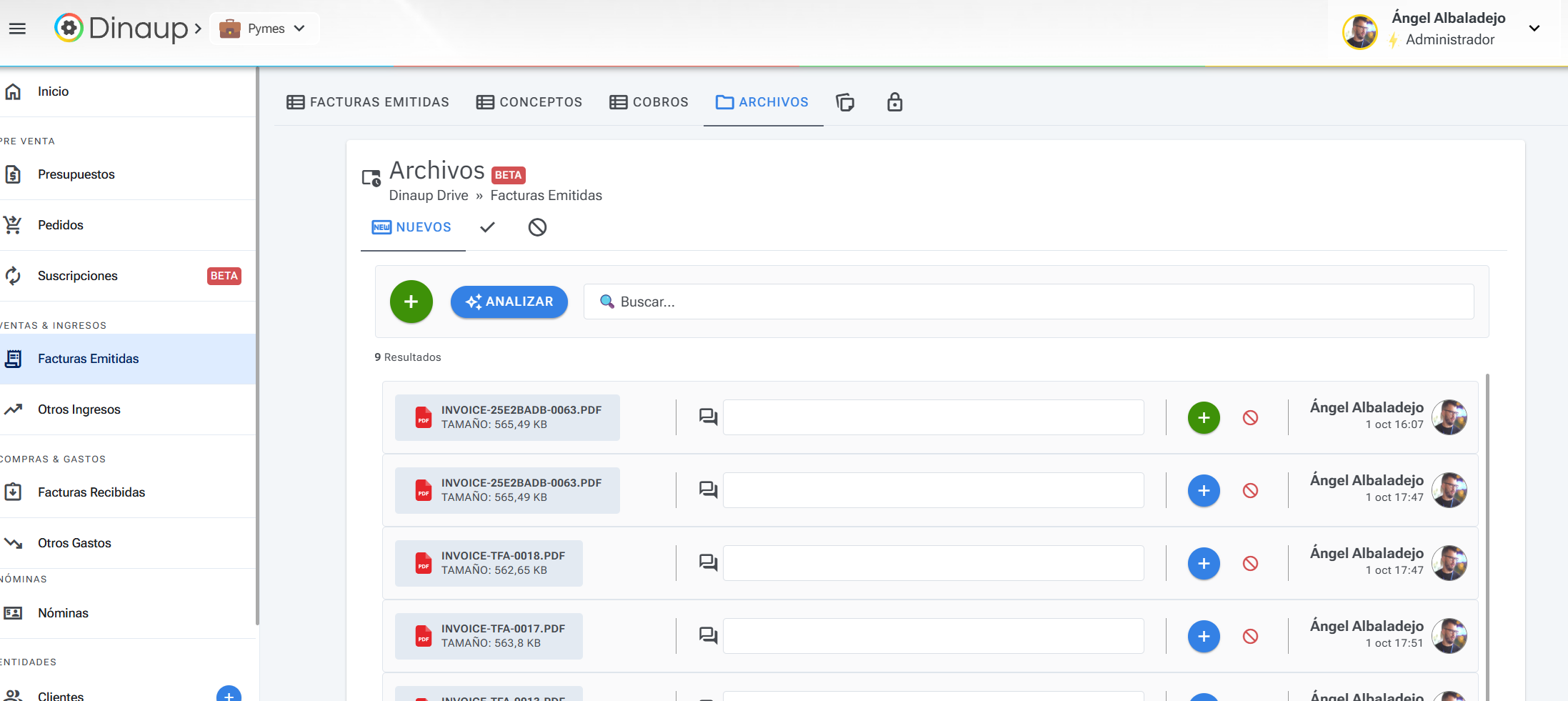1568x701 pixels.
Task: Switch to the Cobros tab
Action: [x=649, y=102]
